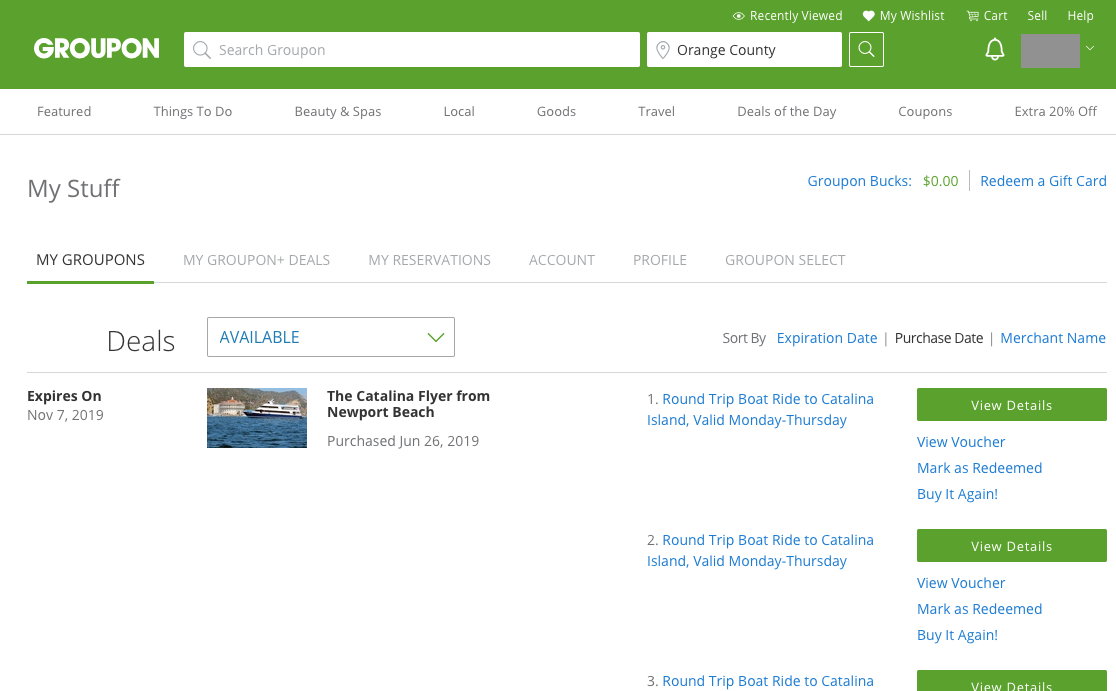Screen dimensions: 1116x691
Task: Click Purchased Jun 26, 2019 text
Action: click(x=403, y=441)
